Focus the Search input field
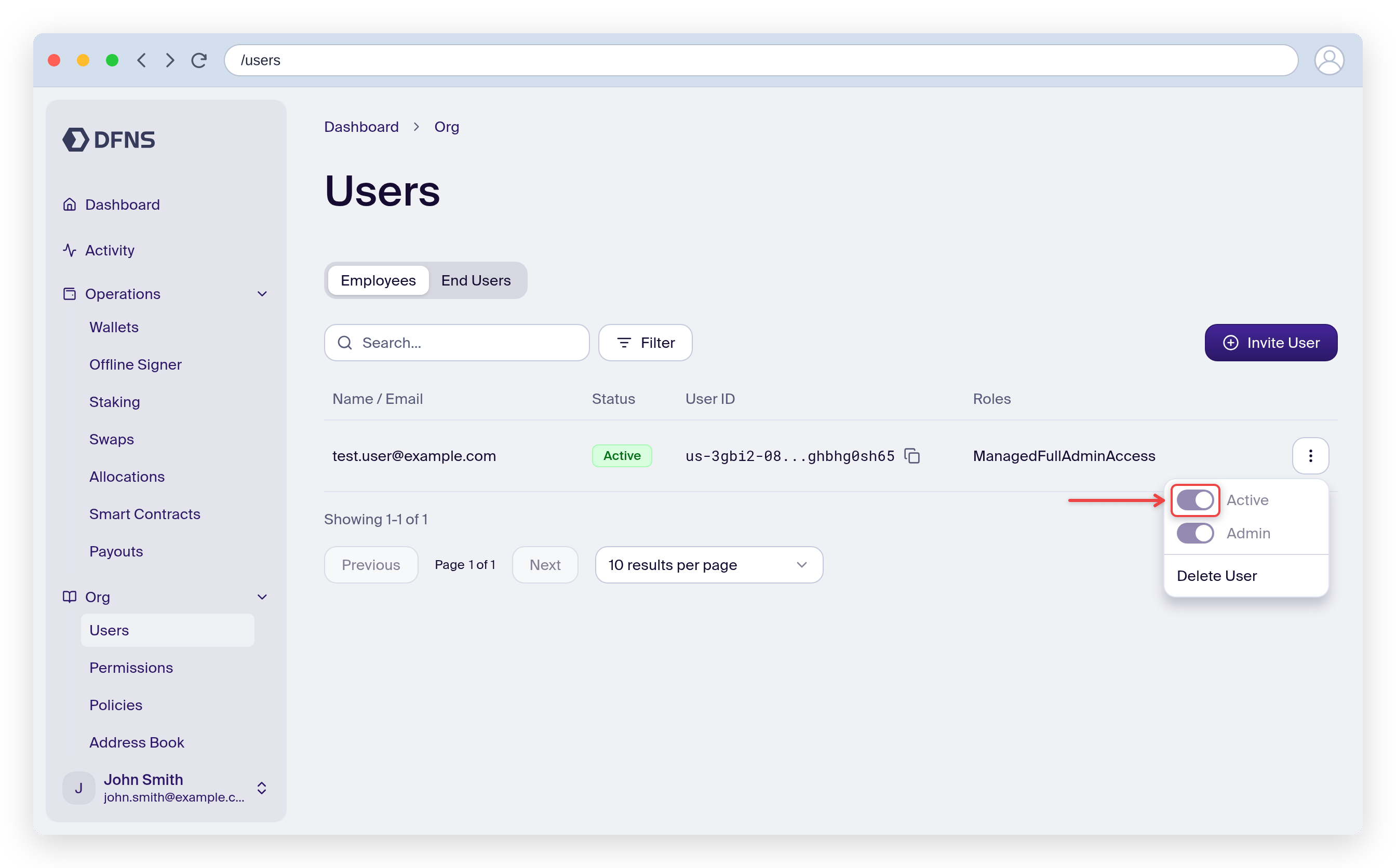The width and height of the screenshot is (1396, 868). tap(457, 343)
